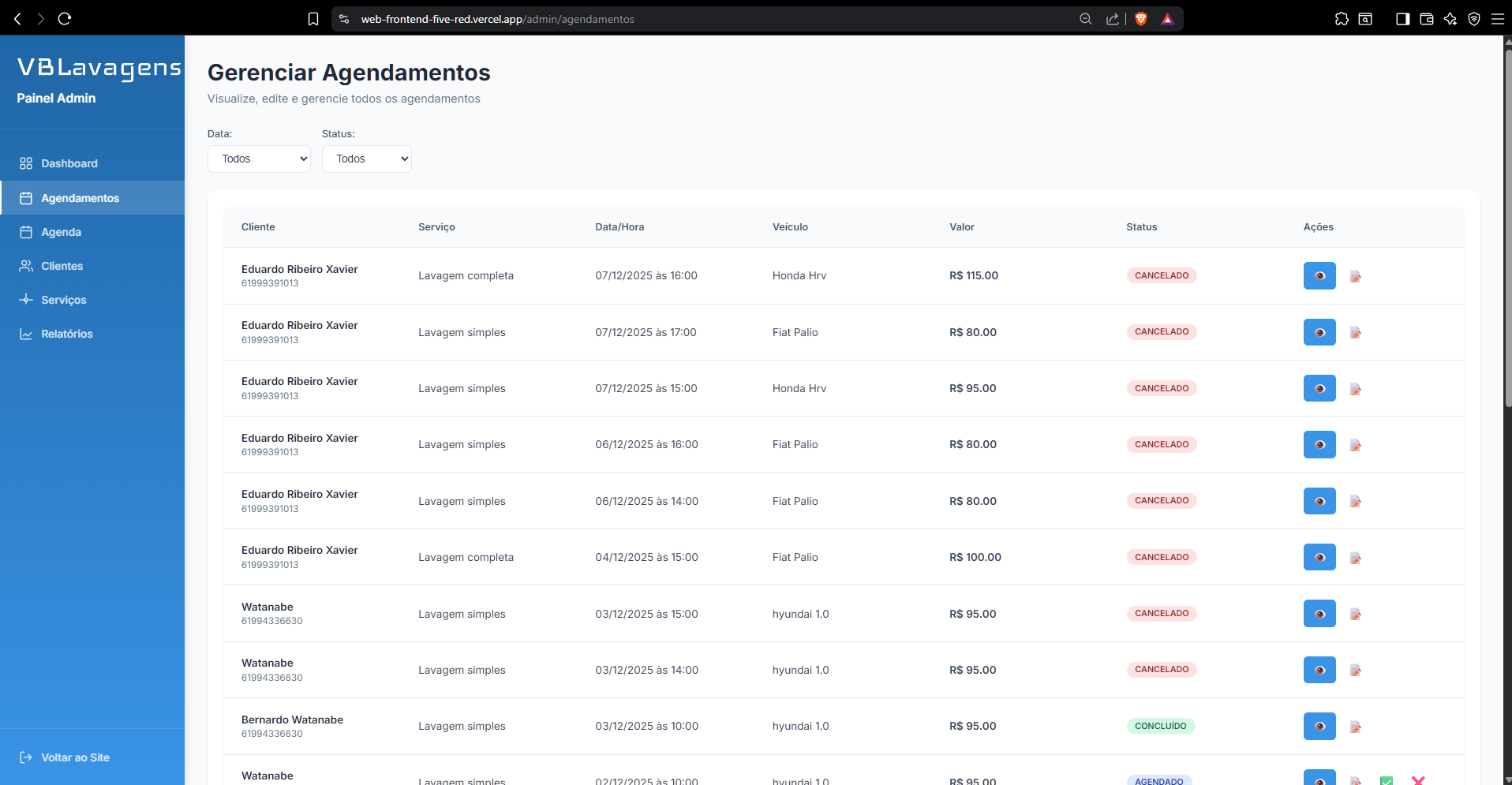Open the Brave Wallet icon
Image resolution: width=1512 pixels, height=785 pixels.
coord(1426,19)
